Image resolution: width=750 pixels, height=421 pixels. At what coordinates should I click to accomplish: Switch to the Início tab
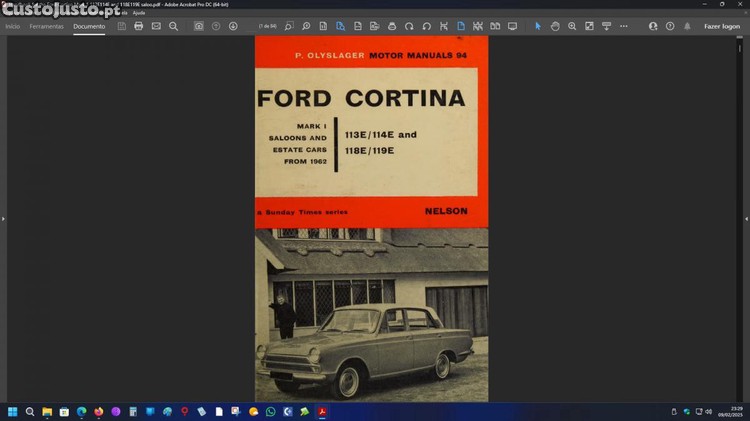click(13, 26)
